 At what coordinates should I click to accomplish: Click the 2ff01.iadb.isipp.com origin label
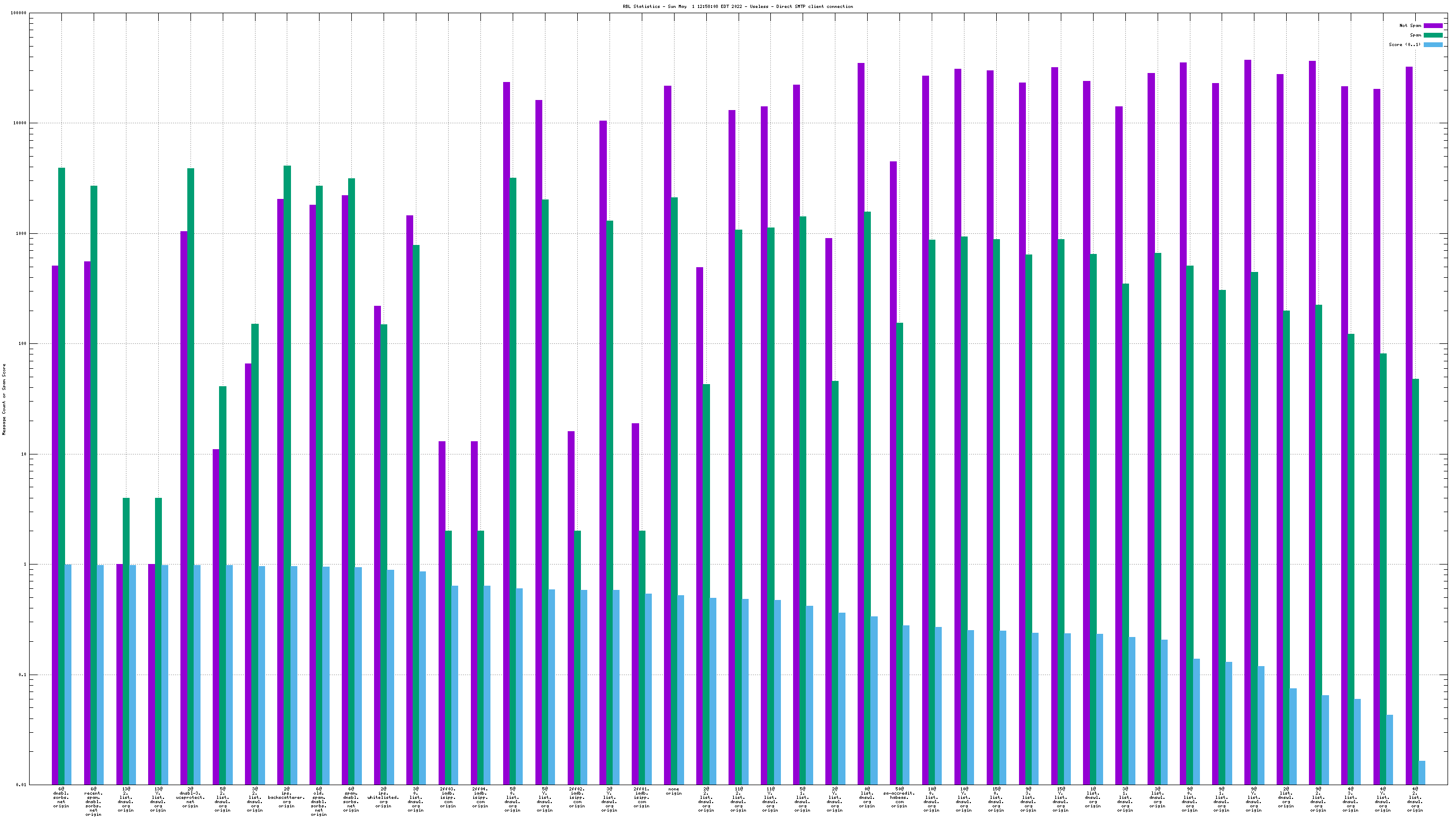tap(641, 797)
